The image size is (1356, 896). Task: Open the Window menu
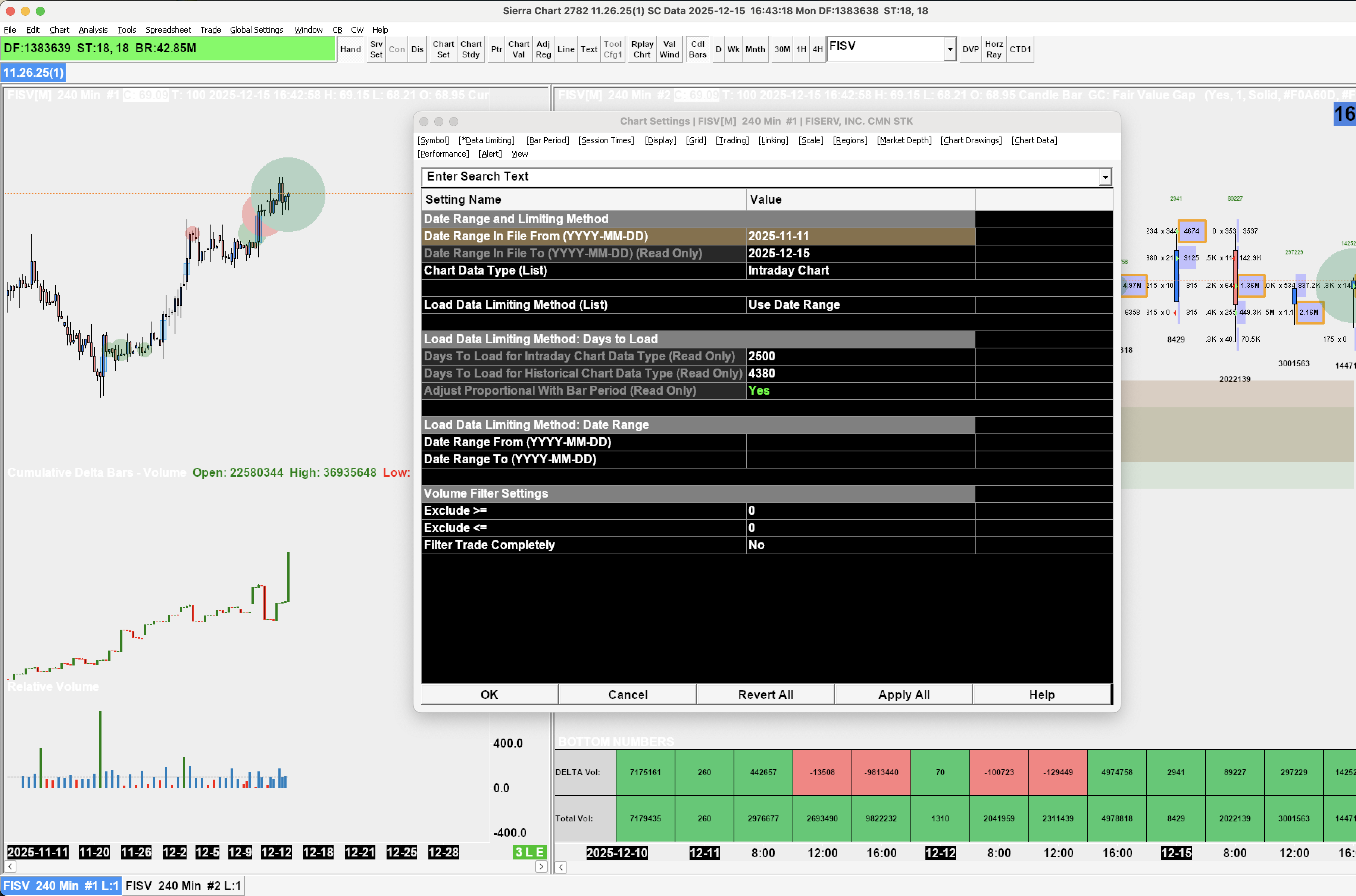click(308, 30)
